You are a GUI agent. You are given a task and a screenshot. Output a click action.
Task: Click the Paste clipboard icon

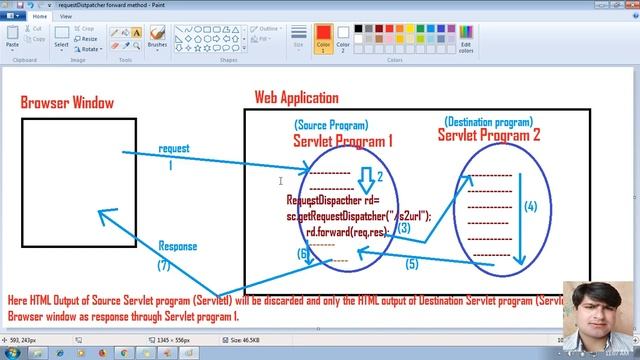[12, 33]
